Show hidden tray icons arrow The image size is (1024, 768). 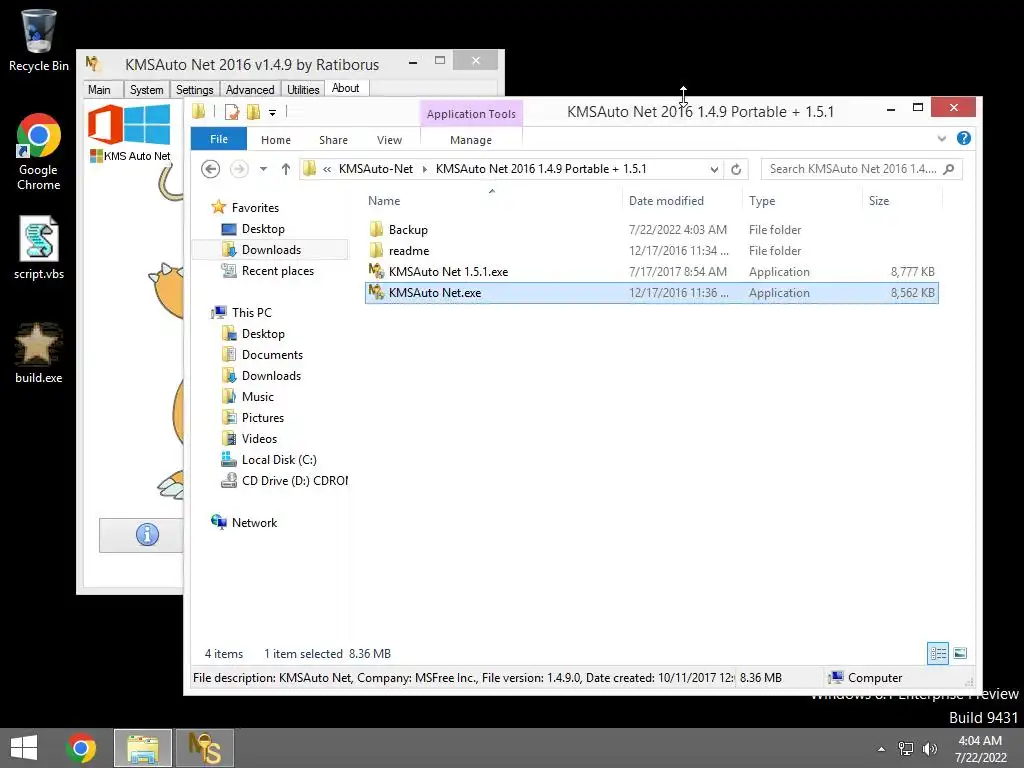click(882, 749)
